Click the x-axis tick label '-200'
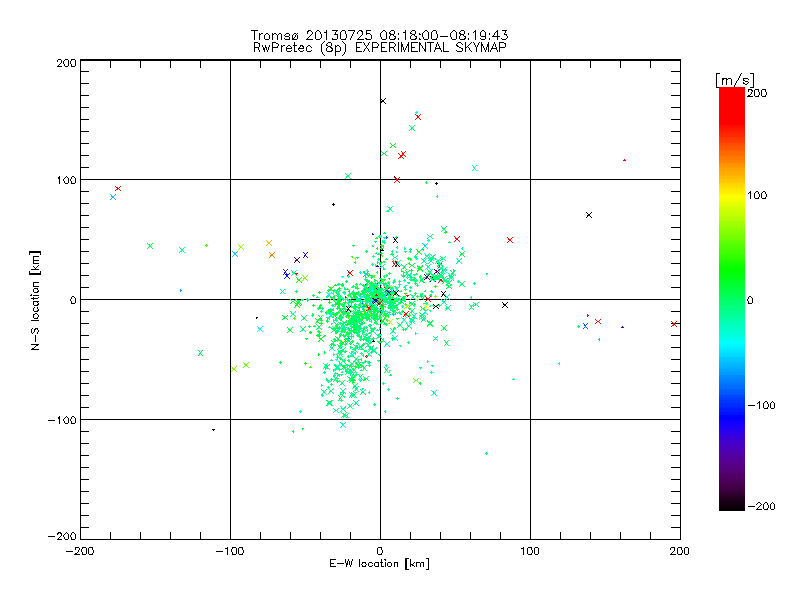The height and width of the screenshot is (600, 800). (x=80, y=551)
